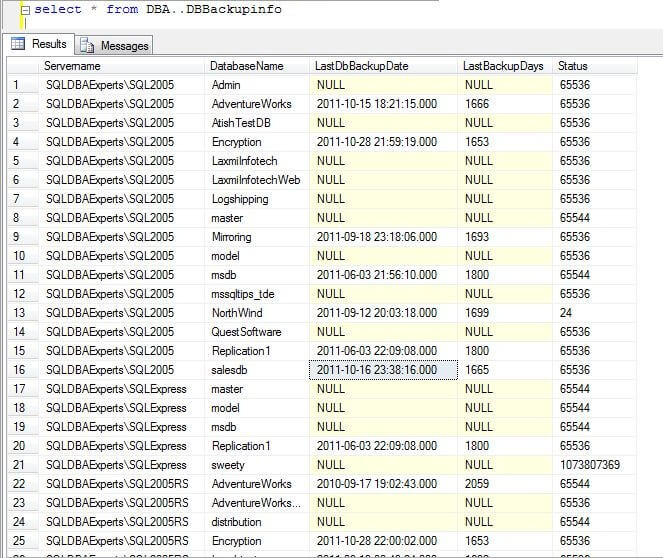Click the 1693 backup days cell
The height and width of the screenshot is (558, 663).
[x=505, y=237]
